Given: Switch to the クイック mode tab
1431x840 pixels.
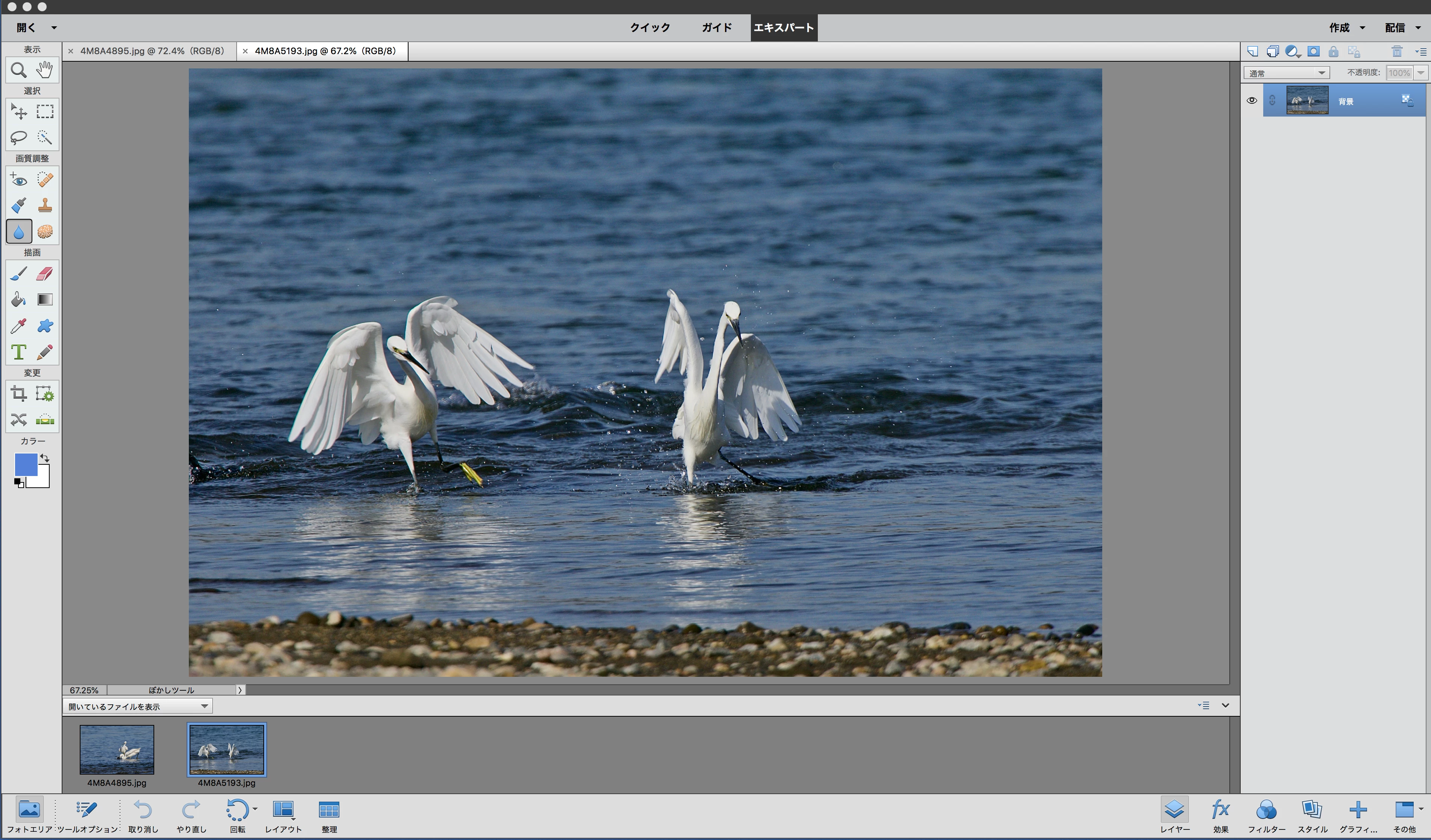Looking at the screenshot, I should click(x=650, y=27).
